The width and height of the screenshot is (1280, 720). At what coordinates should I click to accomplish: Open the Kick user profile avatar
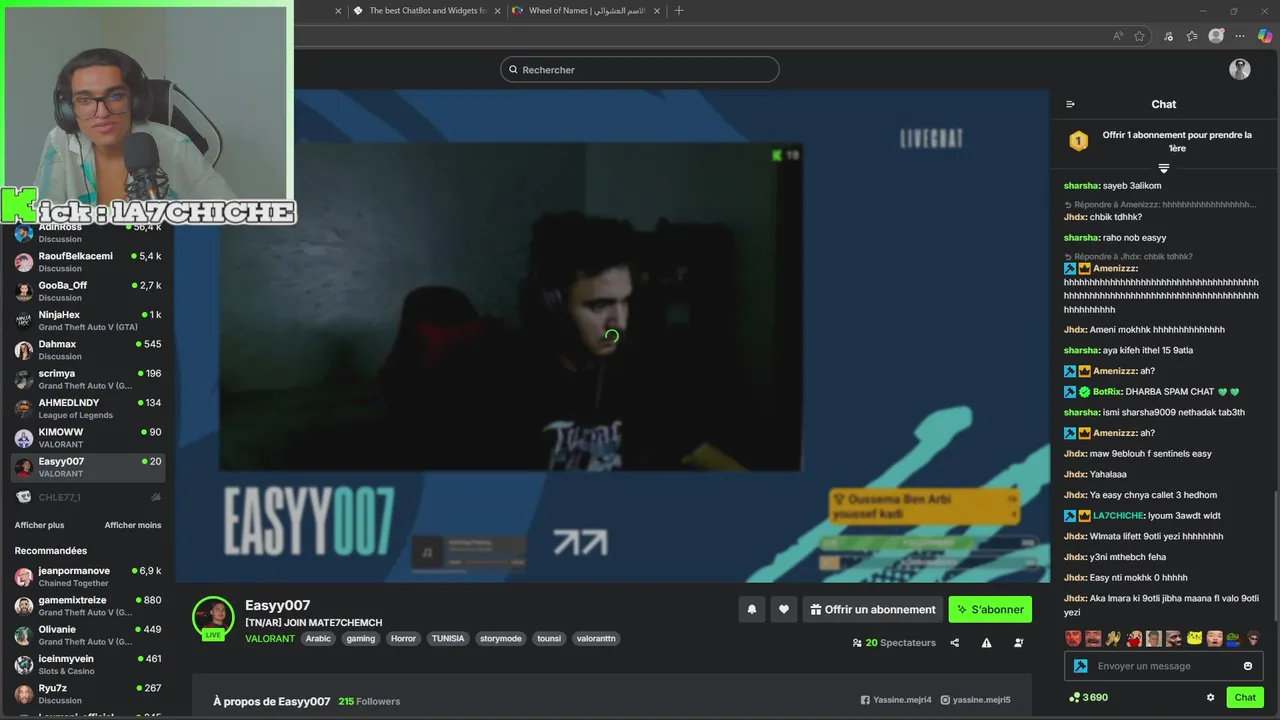(1240, 69)
